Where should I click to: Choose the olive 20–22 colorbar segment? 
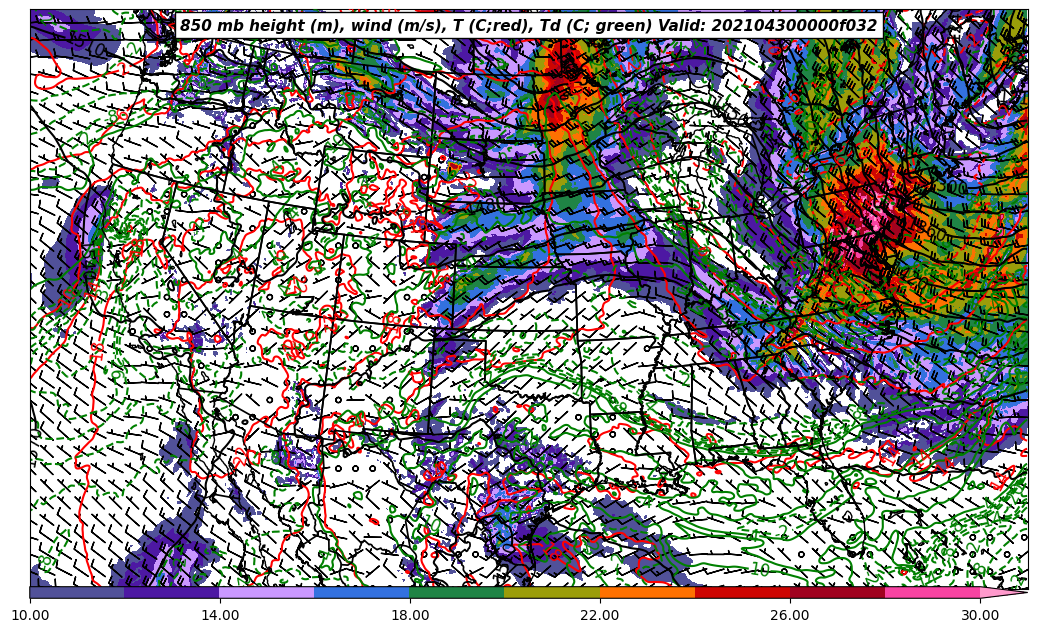552,592
